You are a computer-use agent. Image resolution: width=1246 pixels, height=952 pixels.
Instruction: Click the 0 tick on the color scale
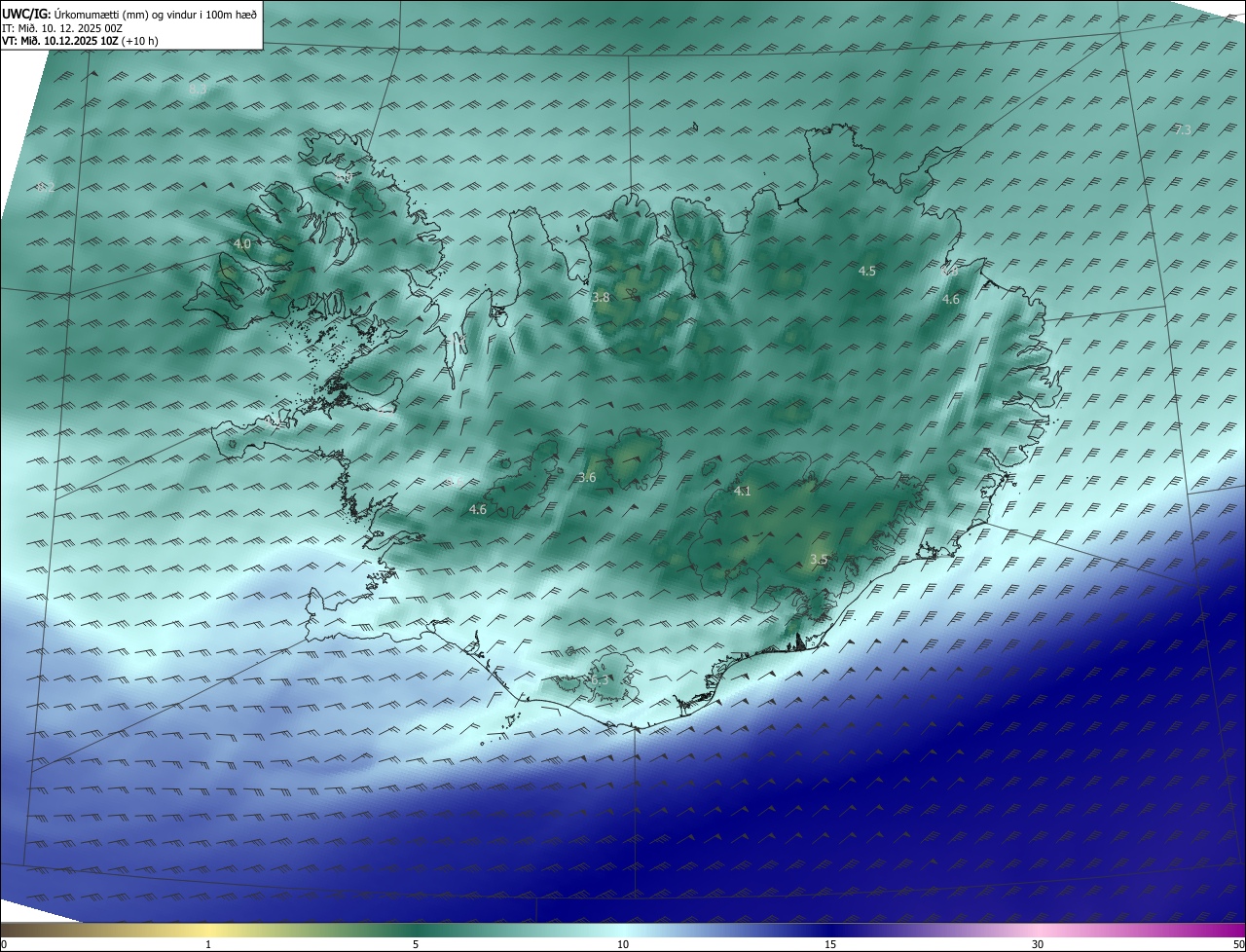click(3, 944)
